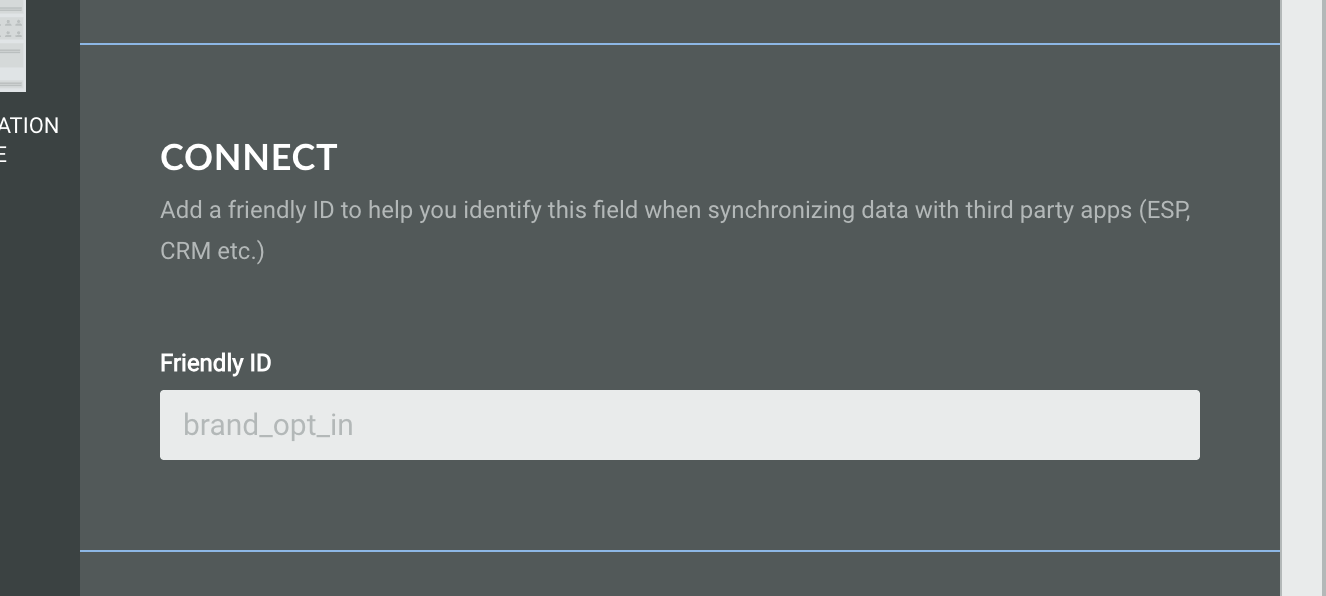Click the panel section below the bottom divider

[680, 575]
